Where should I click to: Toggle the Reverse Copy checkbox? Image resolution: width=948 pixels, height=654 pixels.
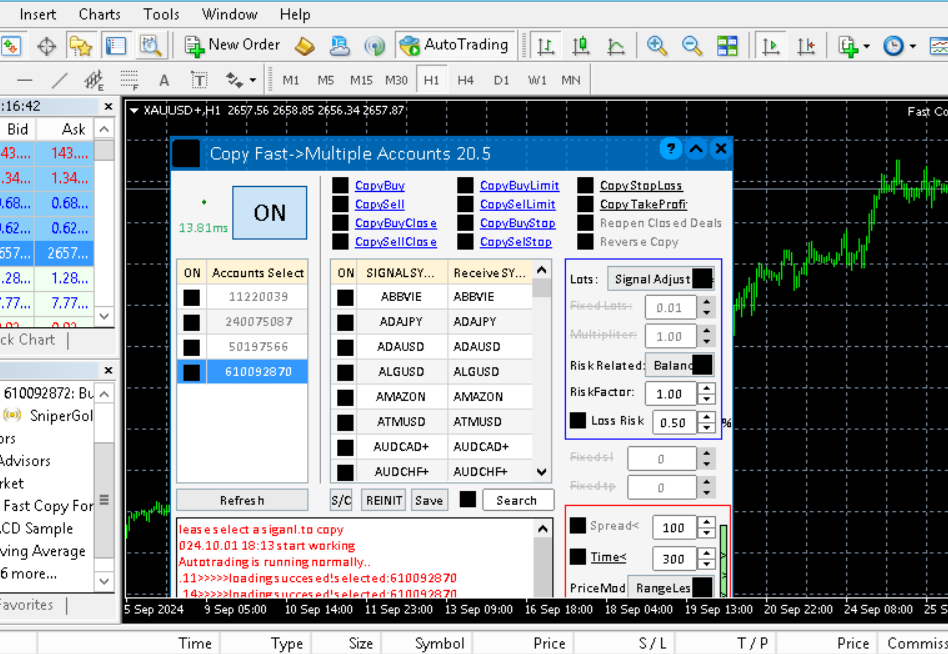pyautogui.click(x=585, y=242)
